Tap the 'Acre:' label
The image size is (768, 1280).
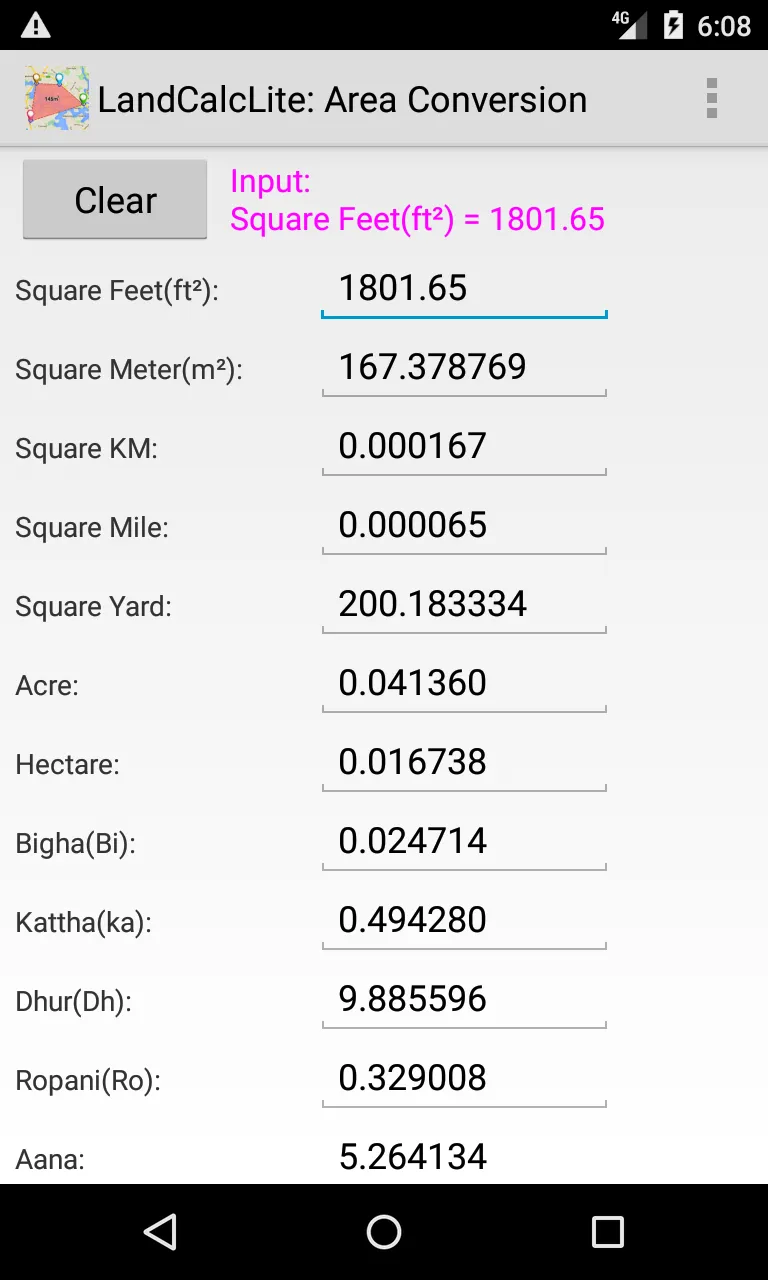(47, 686)
